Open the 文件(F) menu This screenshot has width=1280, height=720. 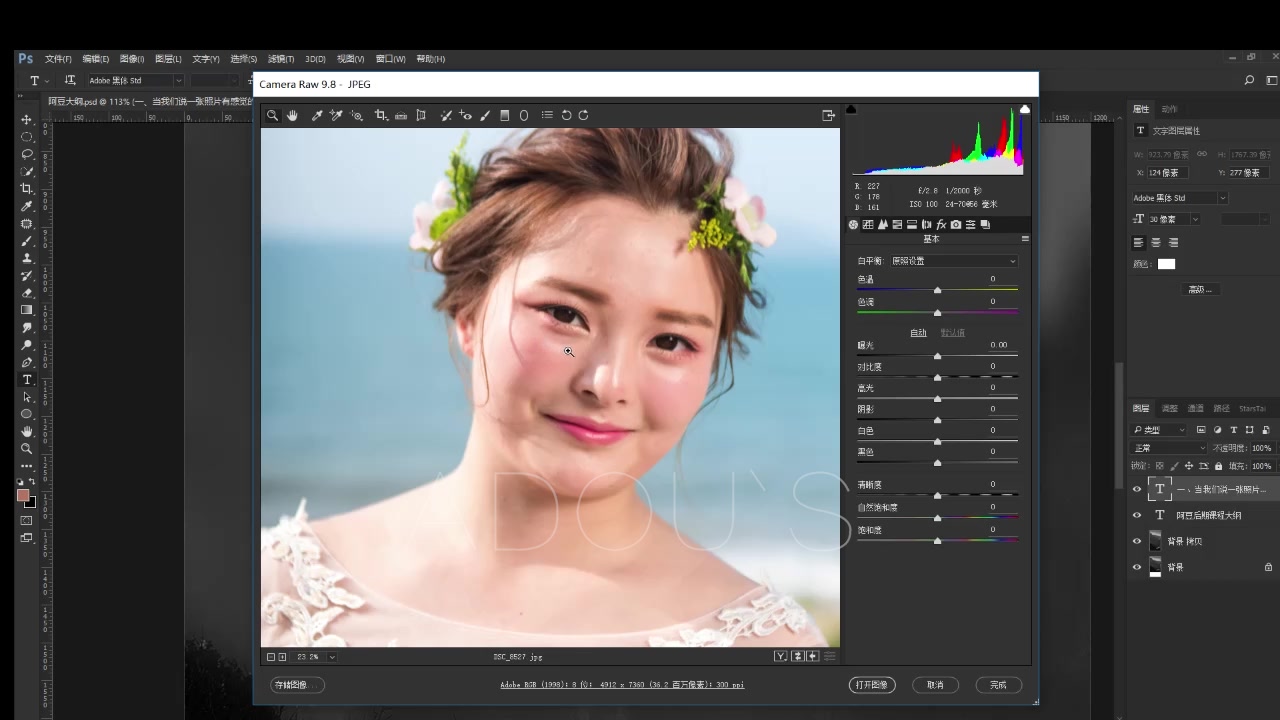click(58, 59)
